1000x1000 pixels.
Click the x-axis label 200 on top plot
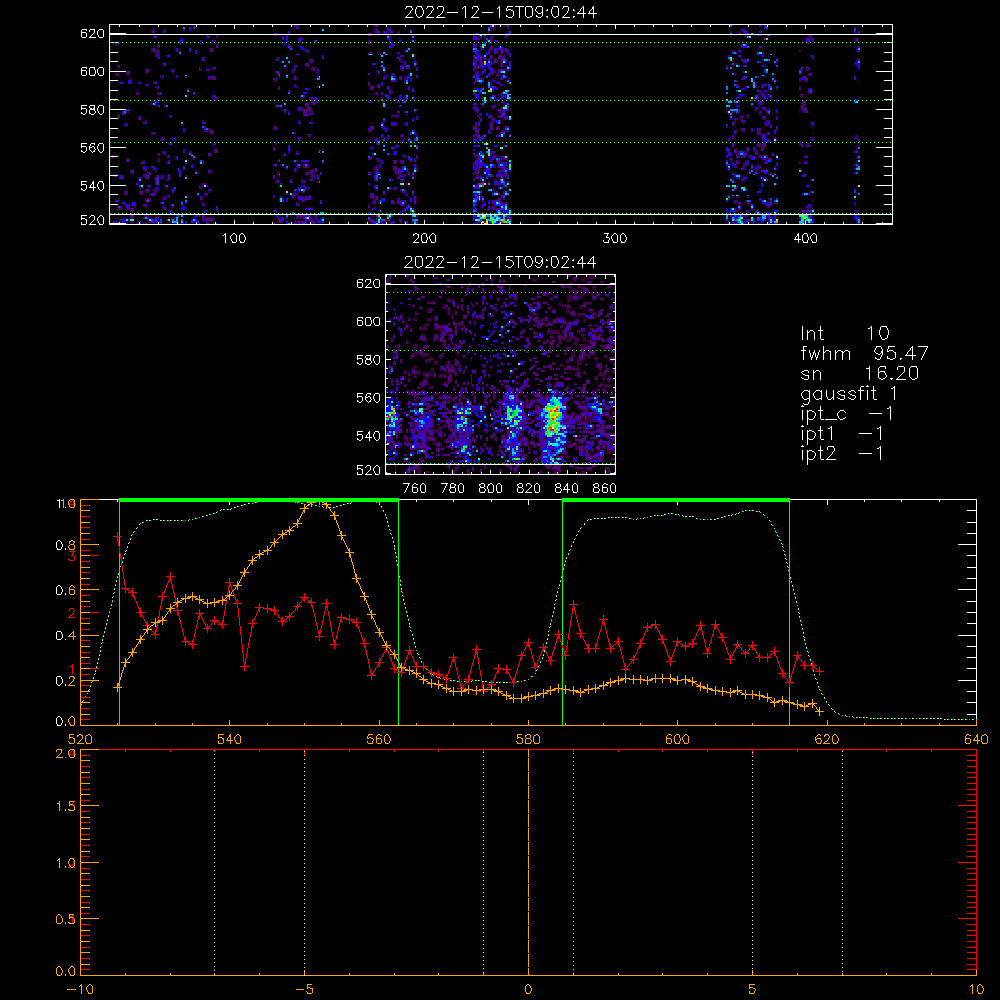(424, 239)
